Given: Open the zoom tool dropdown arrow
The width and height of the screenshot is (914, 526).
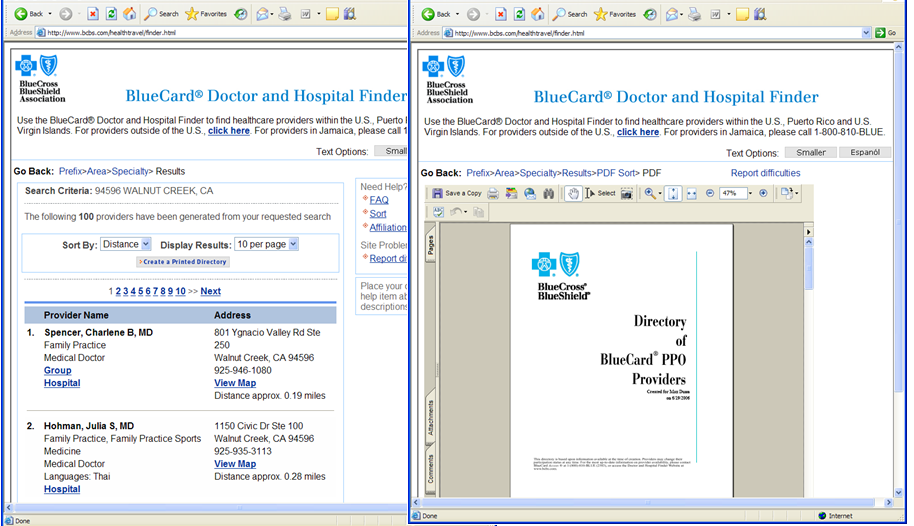Looking at the screenshot, I should pos(660,194).
